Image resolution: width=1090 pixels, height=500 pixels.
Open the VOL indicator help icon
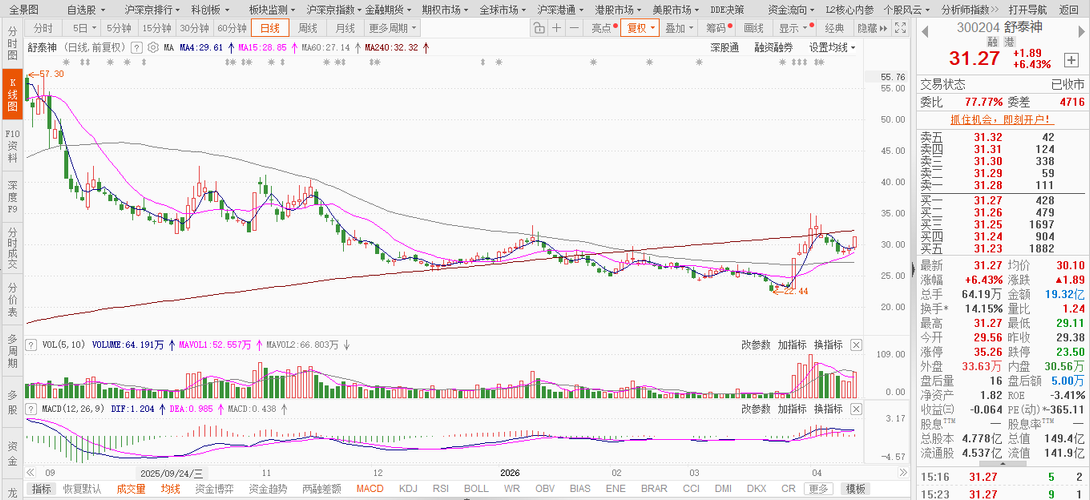(31, 345)
